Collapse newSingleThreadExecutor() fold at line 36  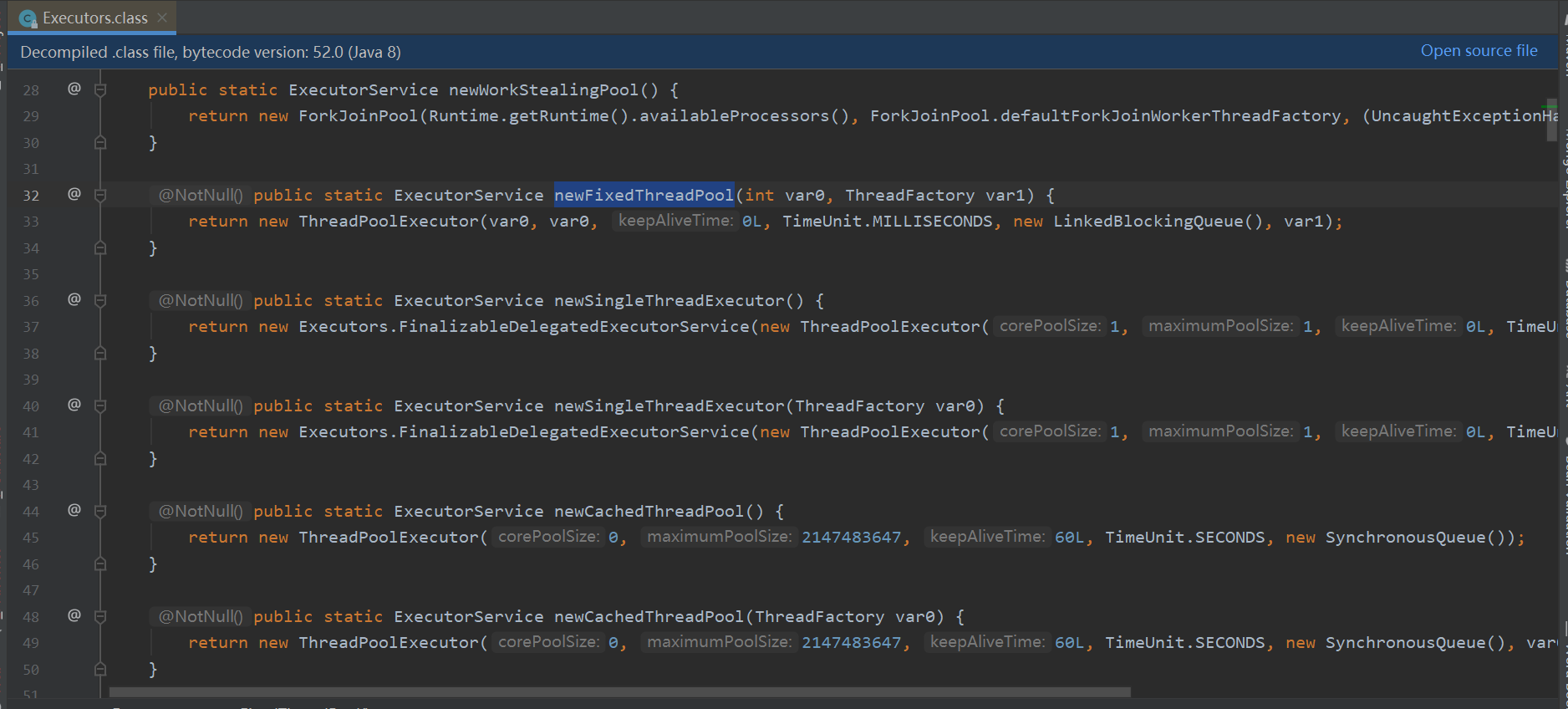click(100, 300)
